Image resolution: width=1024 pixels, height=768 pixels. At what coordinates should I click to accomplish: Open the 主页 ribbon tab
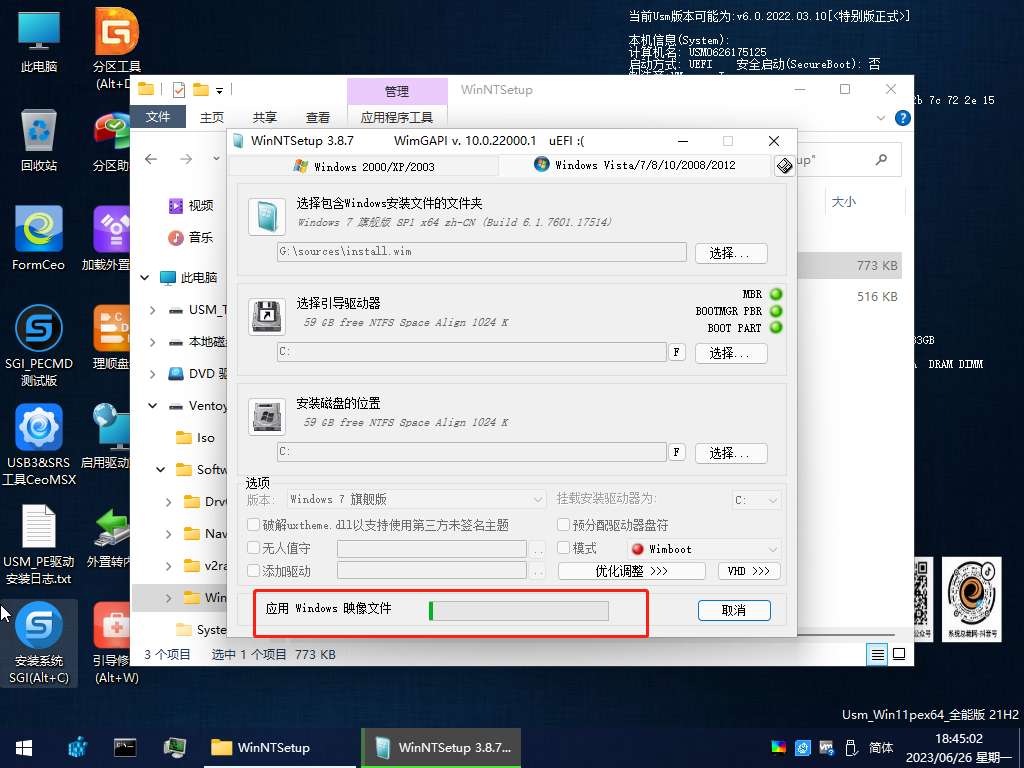pos(212,117)
